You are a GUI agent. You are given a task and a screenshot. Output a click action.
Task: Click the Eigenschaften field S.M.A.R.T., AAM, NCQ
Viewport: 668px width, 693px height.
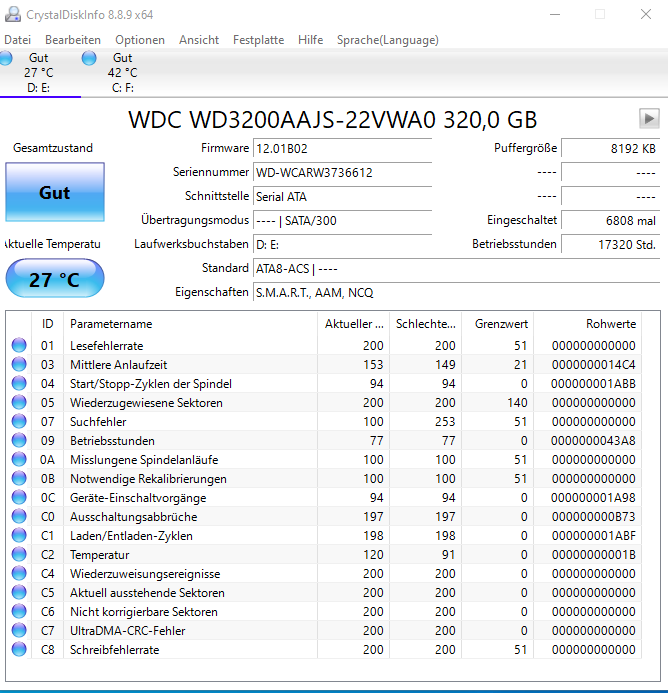457,293
